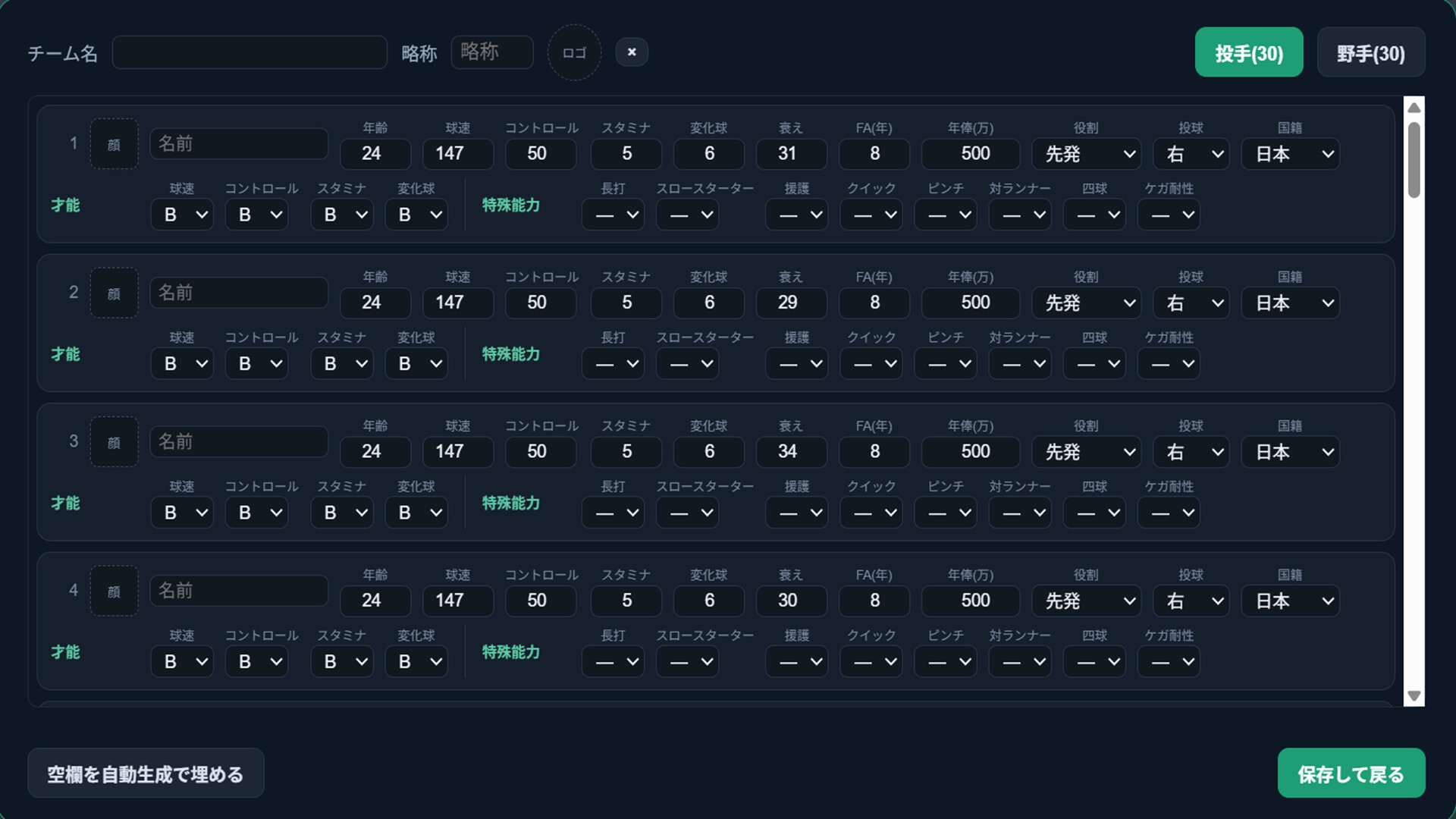
Task: Switch to the 野手(30) fielders tab
Action: pos(1371,52)
